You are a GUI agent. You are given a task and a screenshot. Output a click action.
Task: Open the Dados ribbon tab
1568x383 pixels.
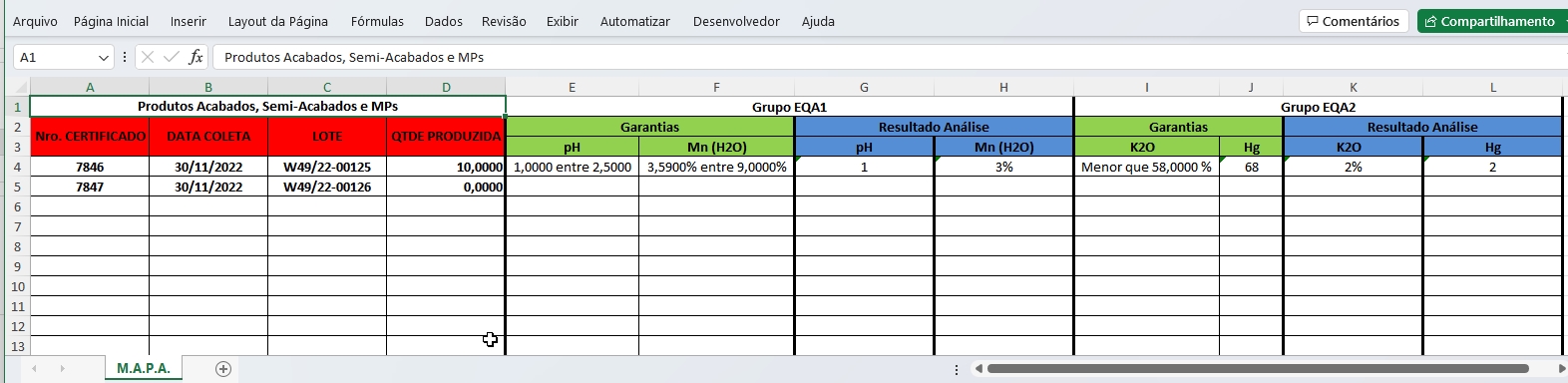pyautogui.click(x=443, y=21)
